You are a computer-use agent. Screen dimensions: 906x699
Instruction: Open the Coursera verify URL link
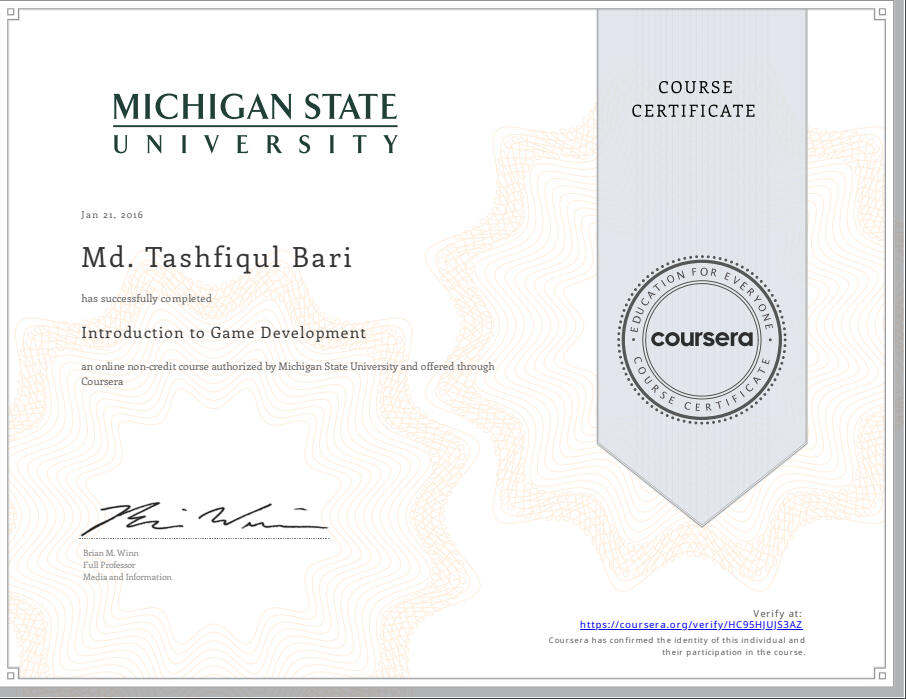point(691,625)
